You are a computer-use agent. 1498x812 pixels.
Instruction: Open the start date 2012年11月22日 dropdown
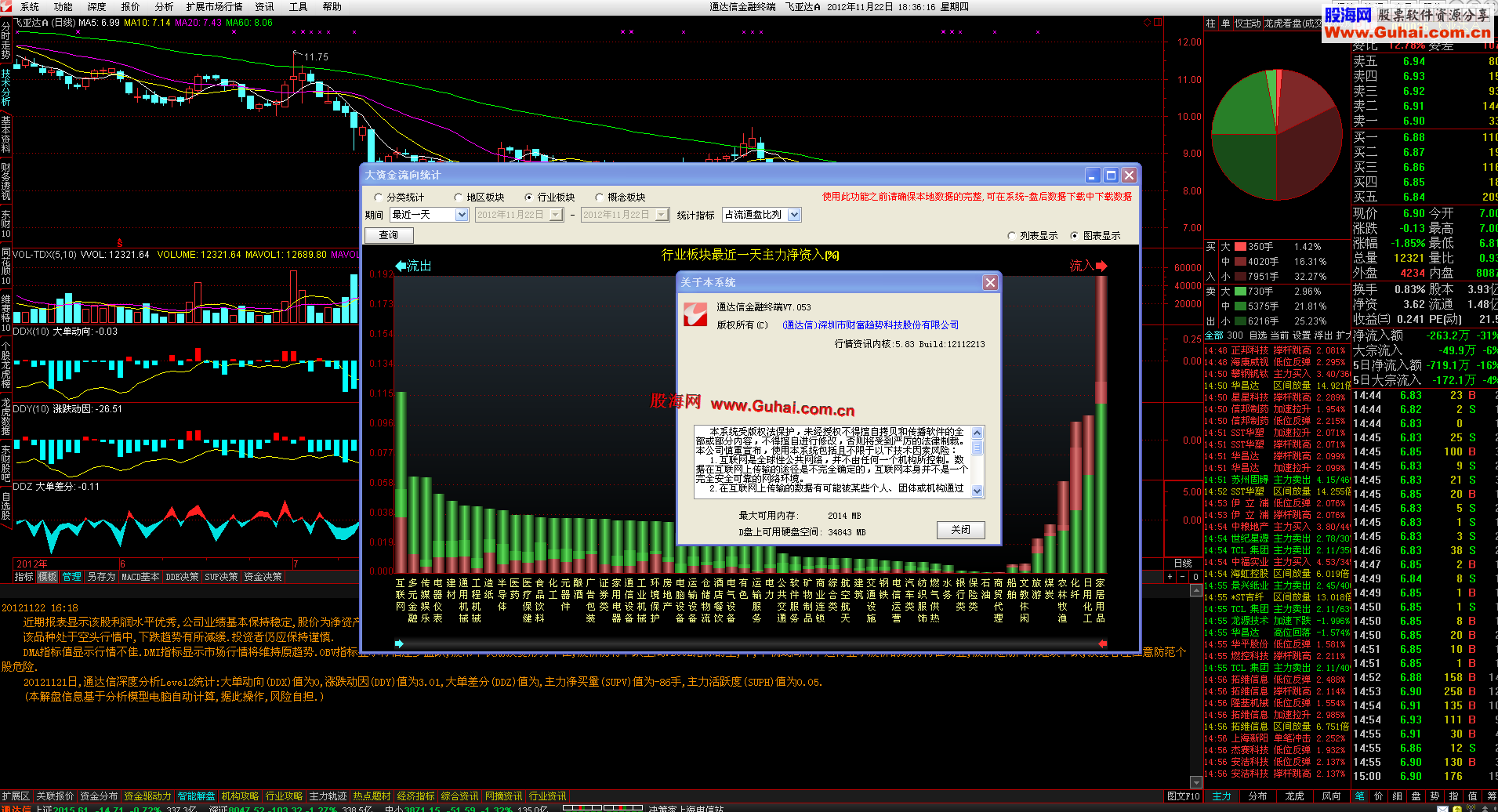557,215
